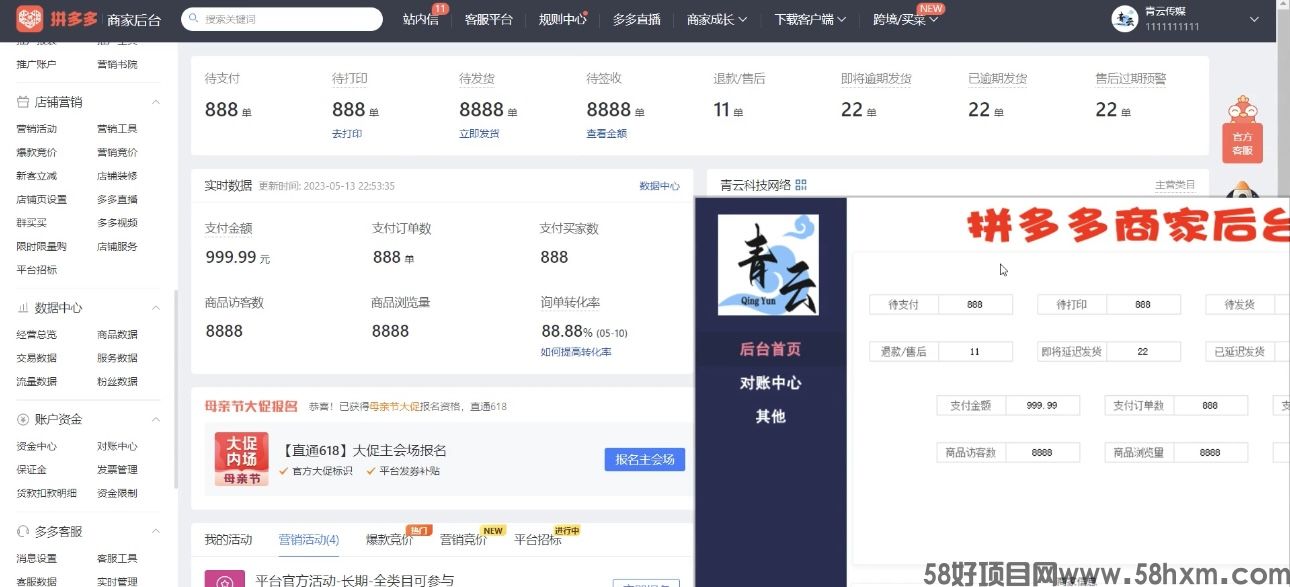This screenshot has width=1290, height=587.
Task: Switch to the 爆款竞价 tab
Action: (x=390, y=540)
